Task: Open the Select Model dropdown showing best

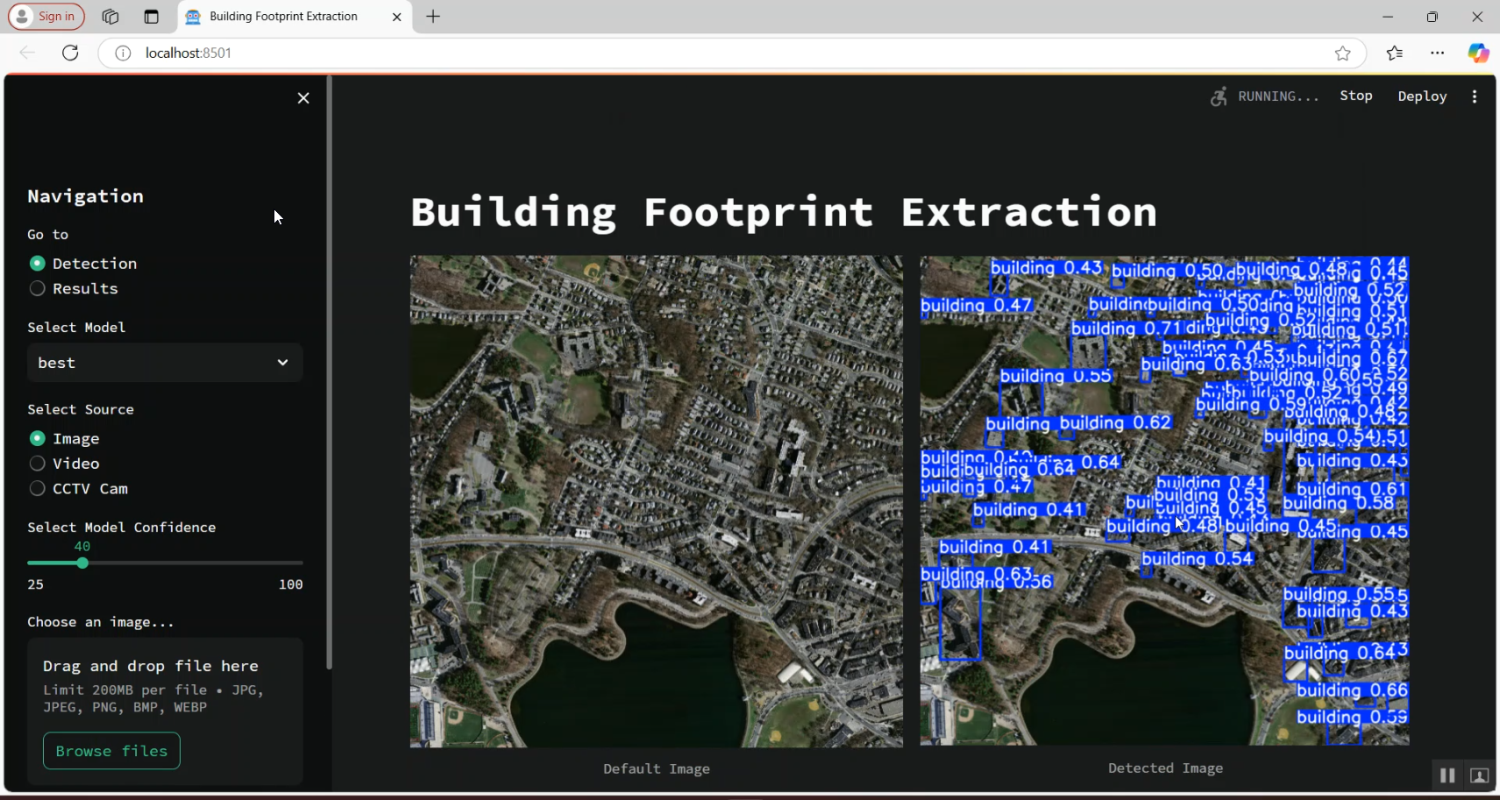Action: click(x=164, y=362)
